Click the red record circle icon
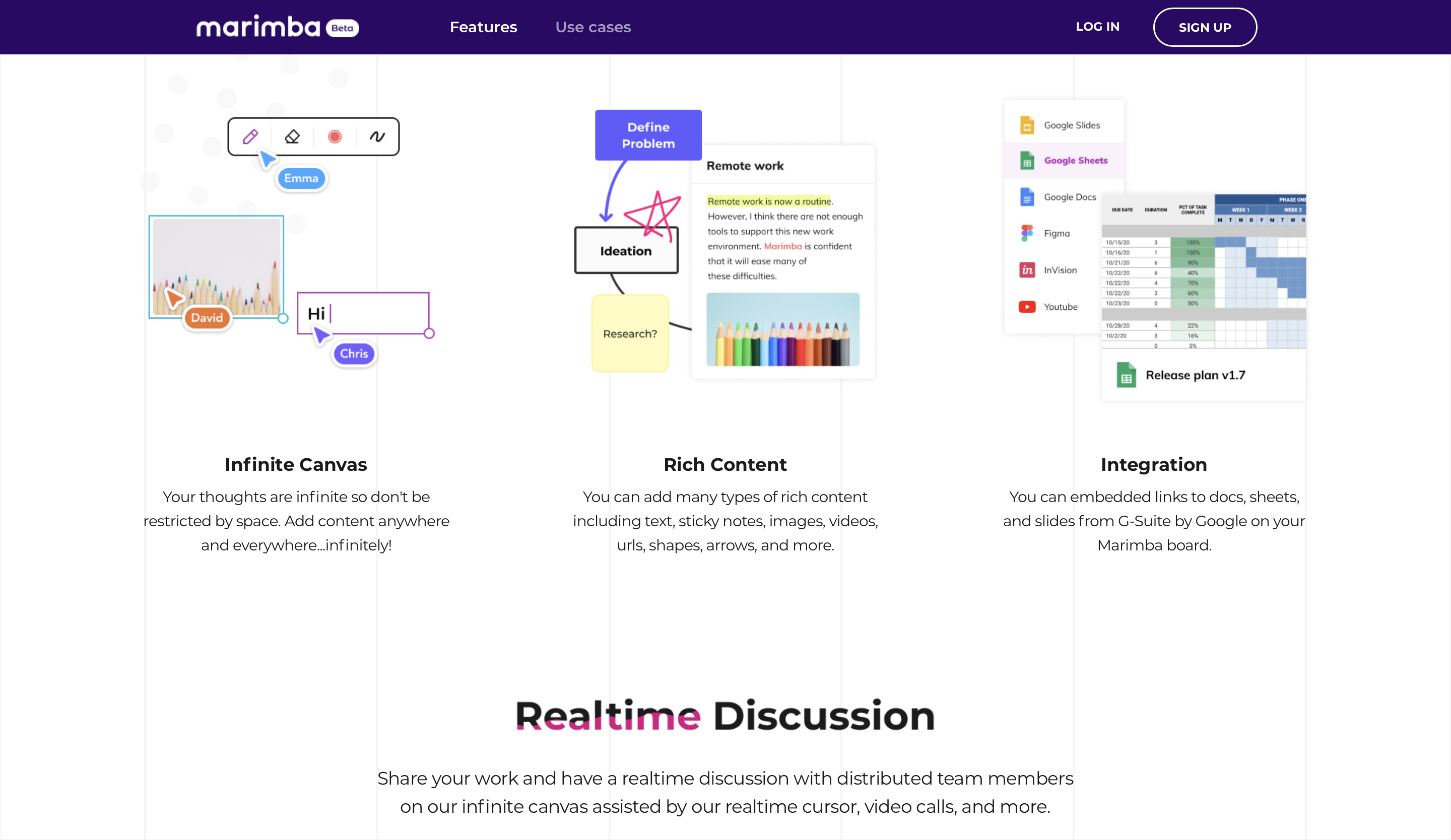This screenshot has height=840, width=1451. [335, 136]
